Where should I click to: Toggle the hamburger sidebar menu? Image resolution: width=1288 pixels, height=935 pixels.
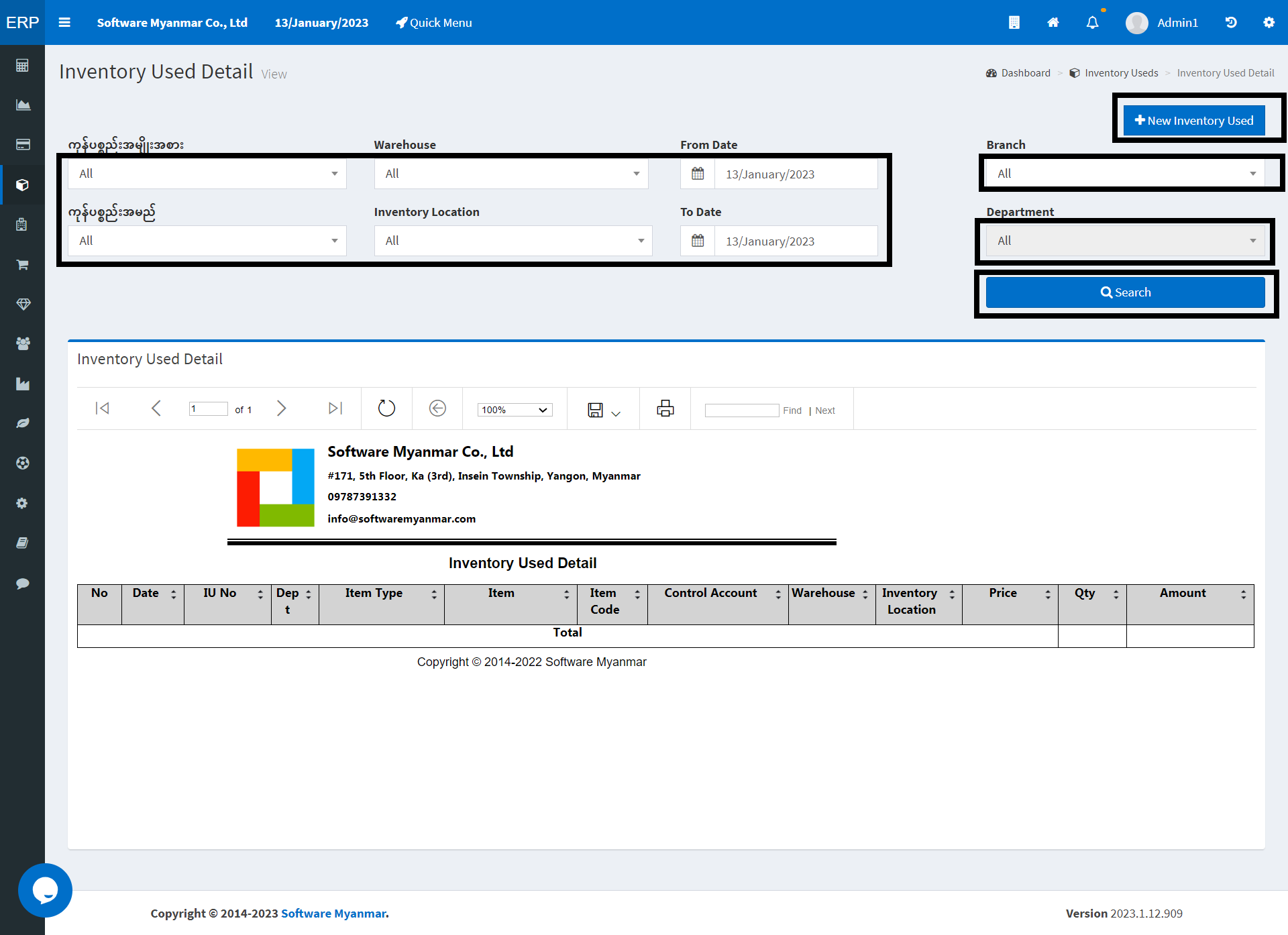coord(64,22)
